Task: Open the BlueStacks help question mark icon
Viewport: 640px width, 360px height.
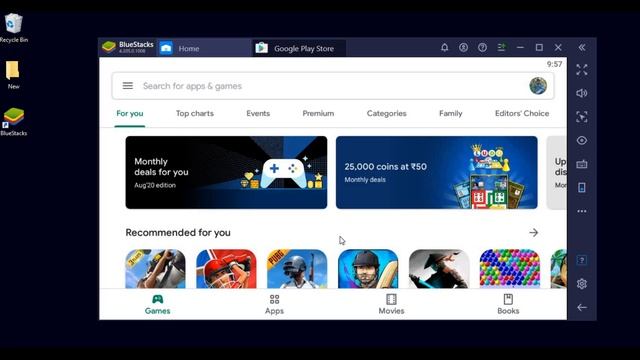Action: point(482,48)
